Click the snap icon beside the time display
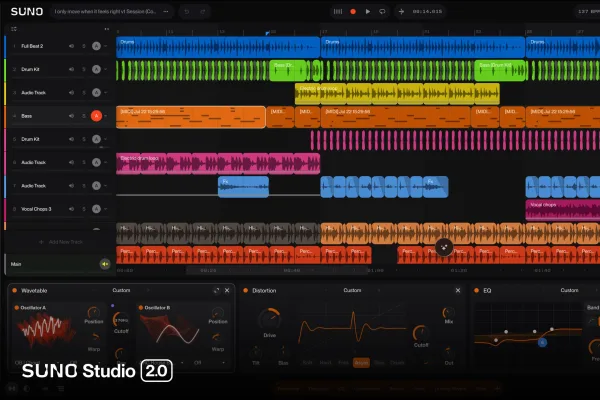The width and height of the screenshot is (600, 400). pos(401,11)
